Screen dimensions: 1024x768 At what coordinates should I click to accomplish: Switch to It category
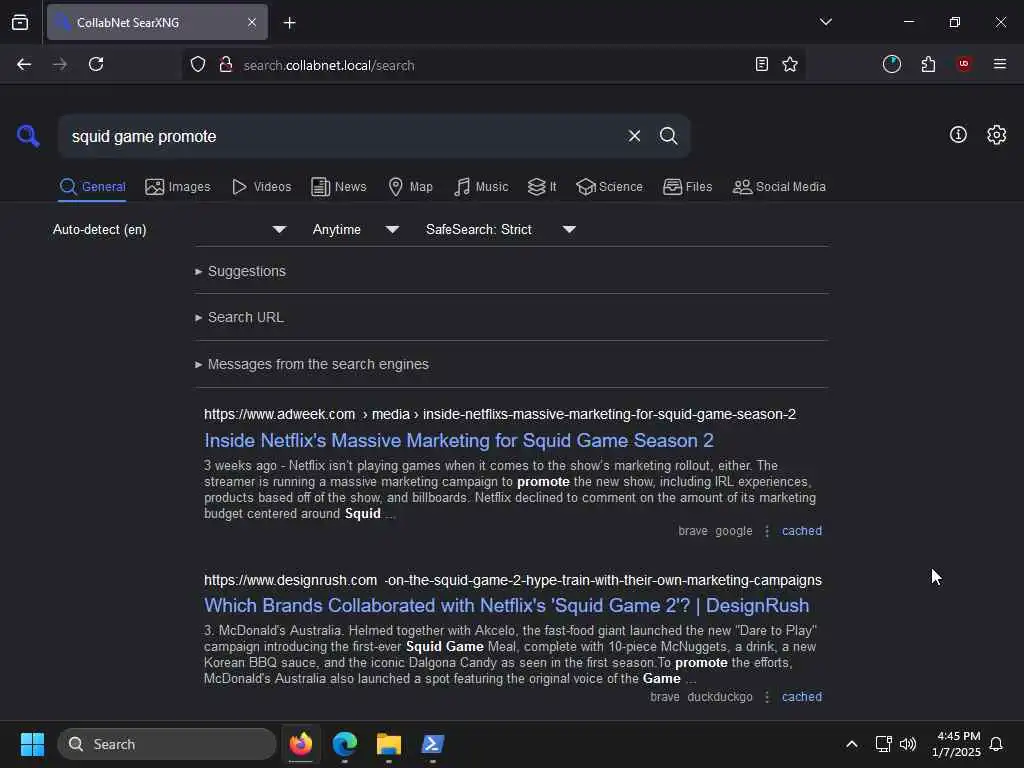pyautogui.click(x=542, y=187)
